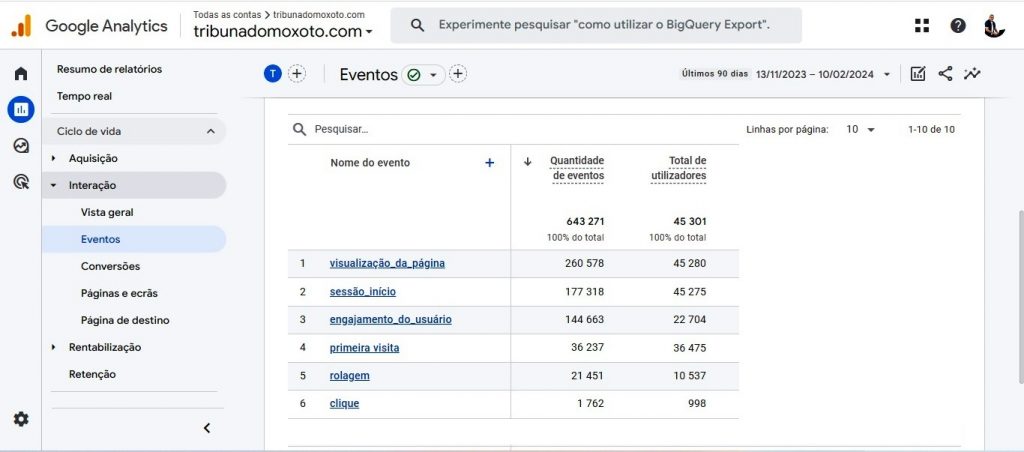This screenshot has width=1024, height=452.
Task: Open Páginas e ecrãs report
Action: [x=119, y=293]
